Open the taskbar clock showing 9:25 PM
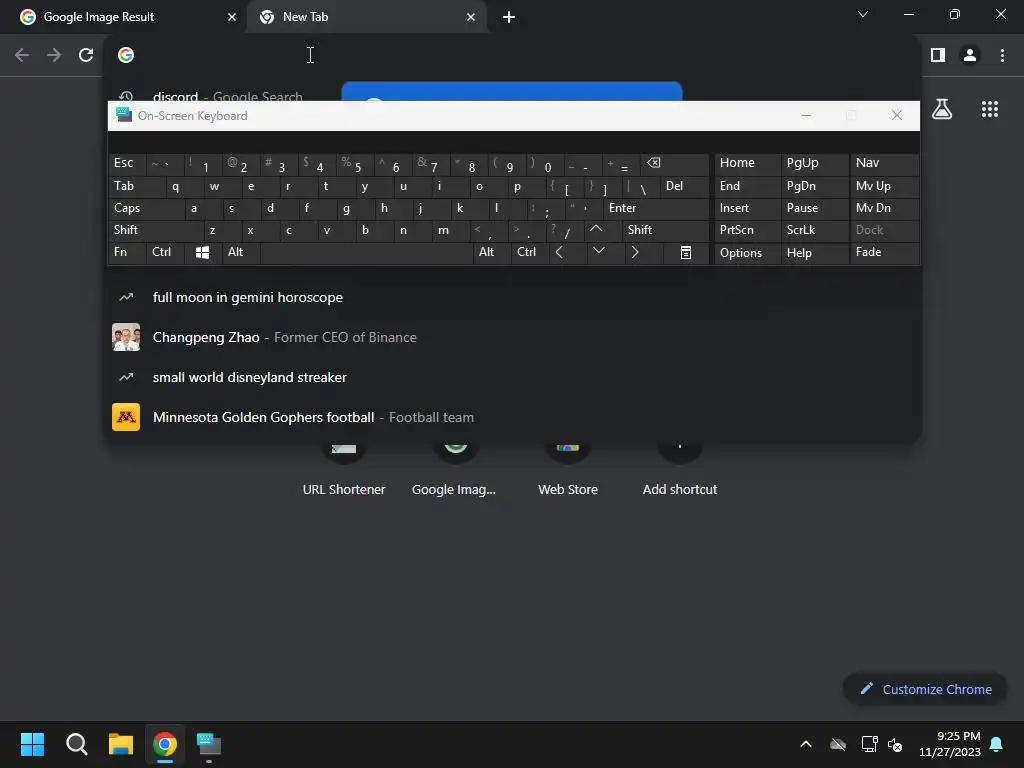This screenshot has width=1024, height=768. 950,744
